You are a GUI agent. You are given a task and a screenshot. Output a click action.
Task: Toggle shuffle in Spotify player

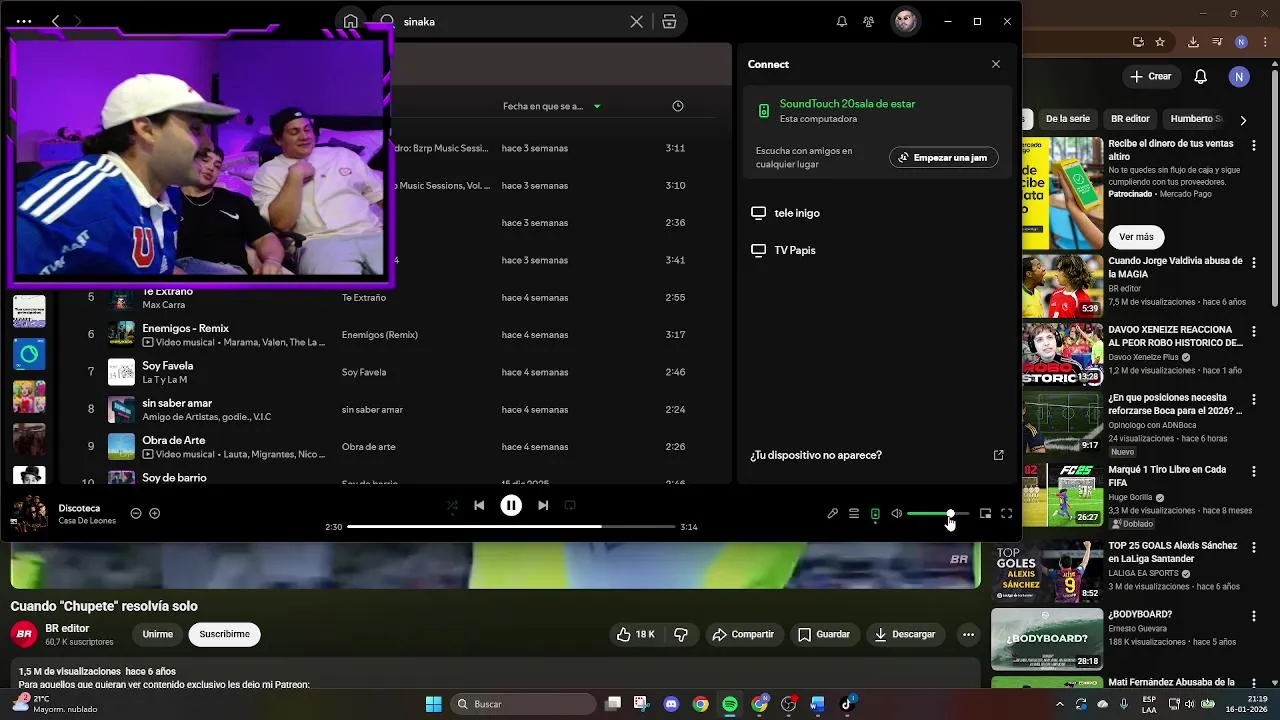click(x=452, y=506)
